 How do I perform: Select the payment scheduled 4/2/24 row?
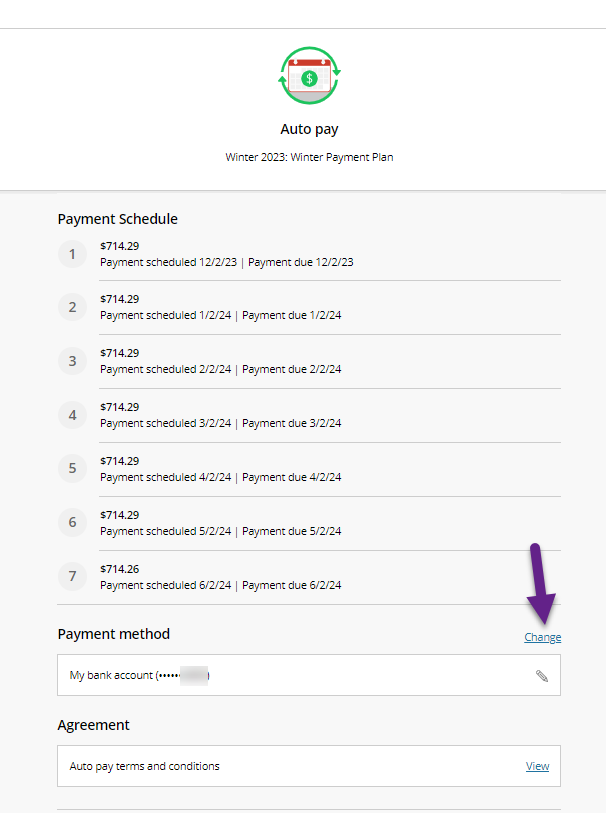pos(309,469)
